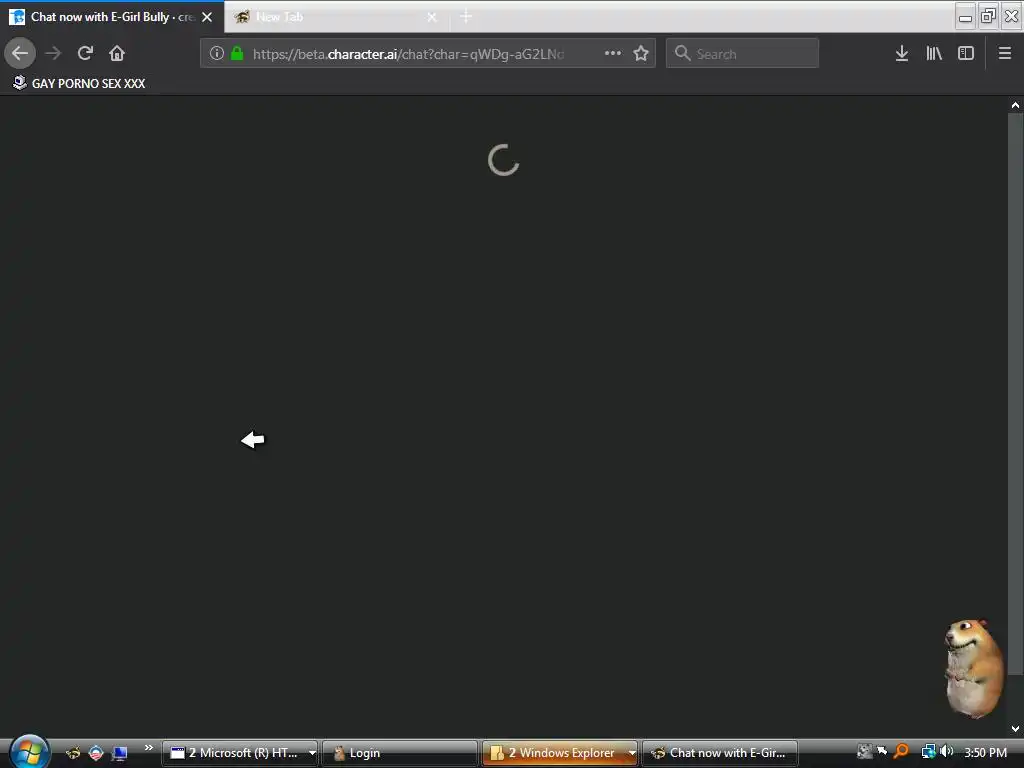Expand the quick launch overflow chevron
The image size is (1024, 768).
click(x=148, y=748)
